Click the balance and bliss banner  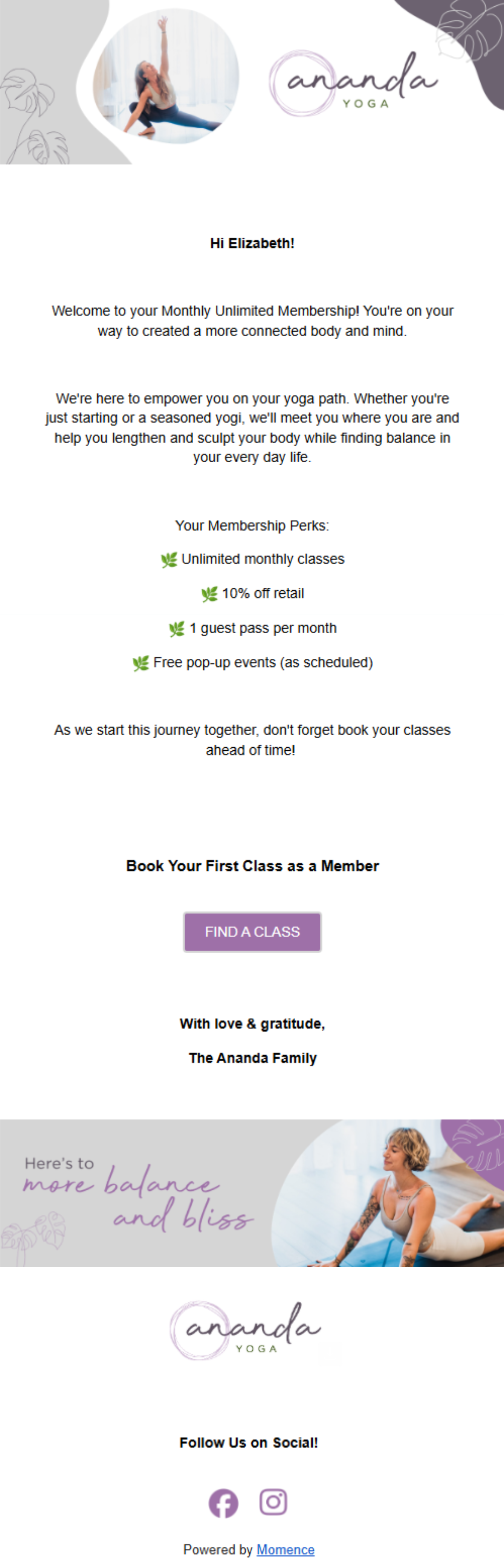point(252,1193)
